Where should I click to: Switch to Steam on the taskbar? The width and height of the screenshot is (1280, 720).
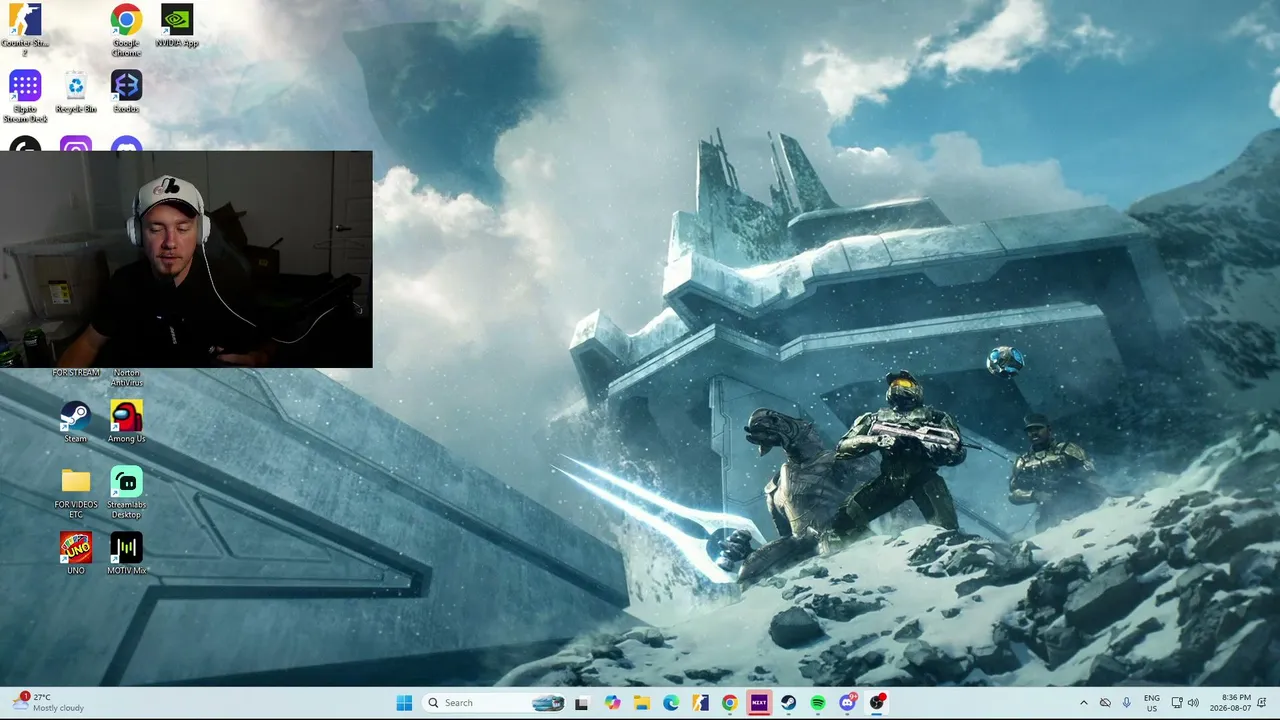point(789,703)
